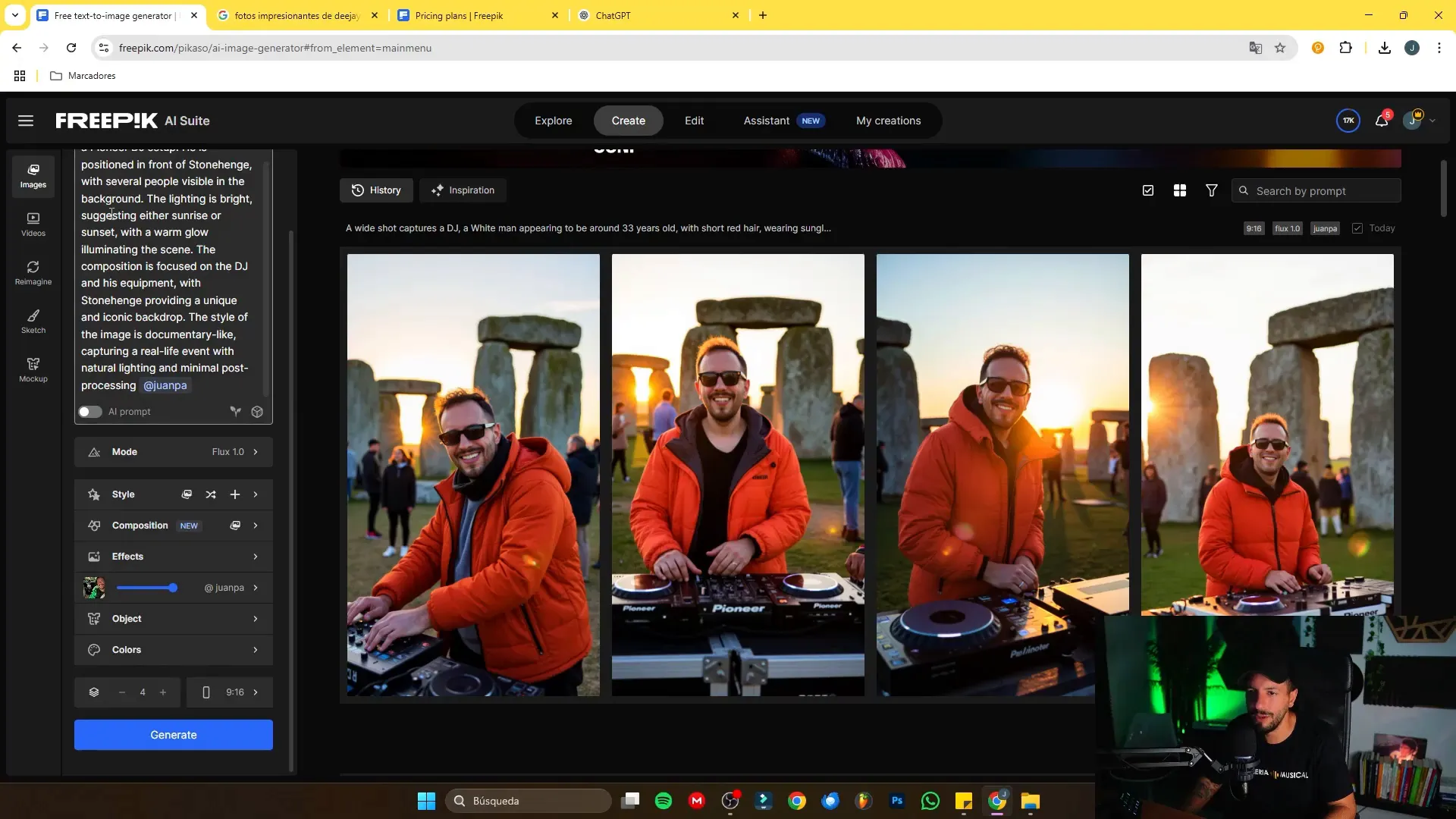The height and width of the screenshot is (819, 1456).
Task: Open the History view
Action: pyautogui.click(x=376, y=190)
